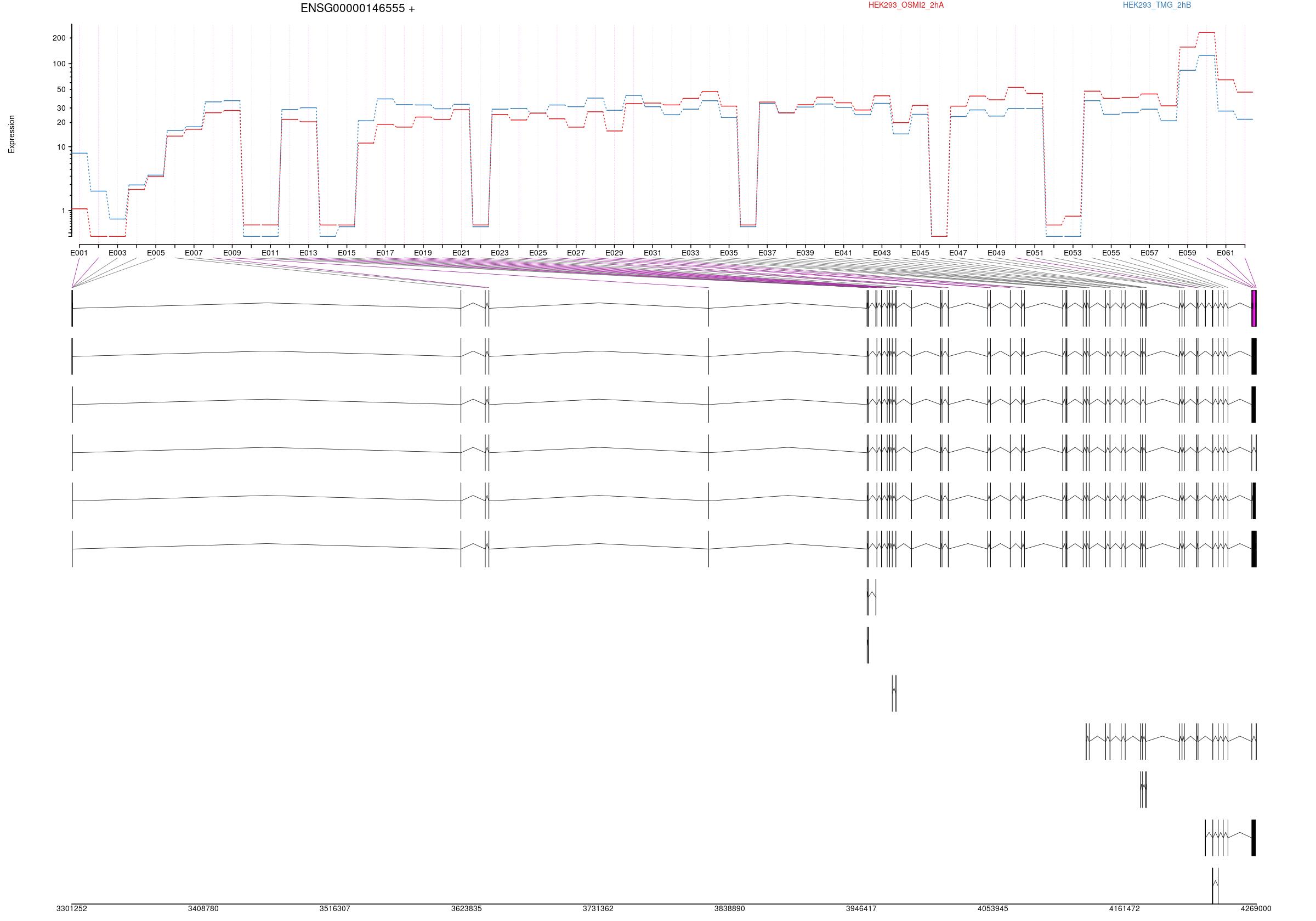Click exon bin label E043
This screenshot has height=921, width=1316.
point(882,253)
